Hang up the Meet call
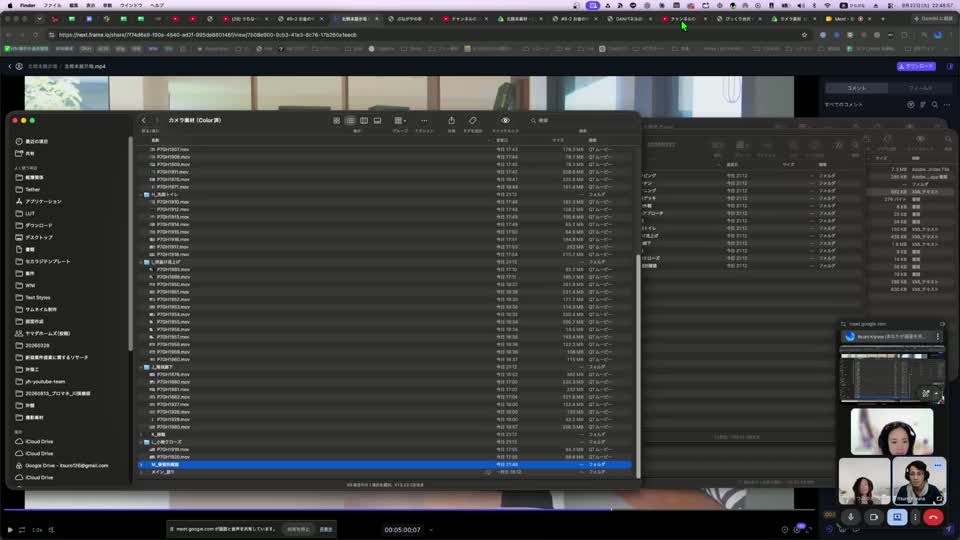Image resolution: width=960 pixels, height=540 pixels. click(933, 517)
